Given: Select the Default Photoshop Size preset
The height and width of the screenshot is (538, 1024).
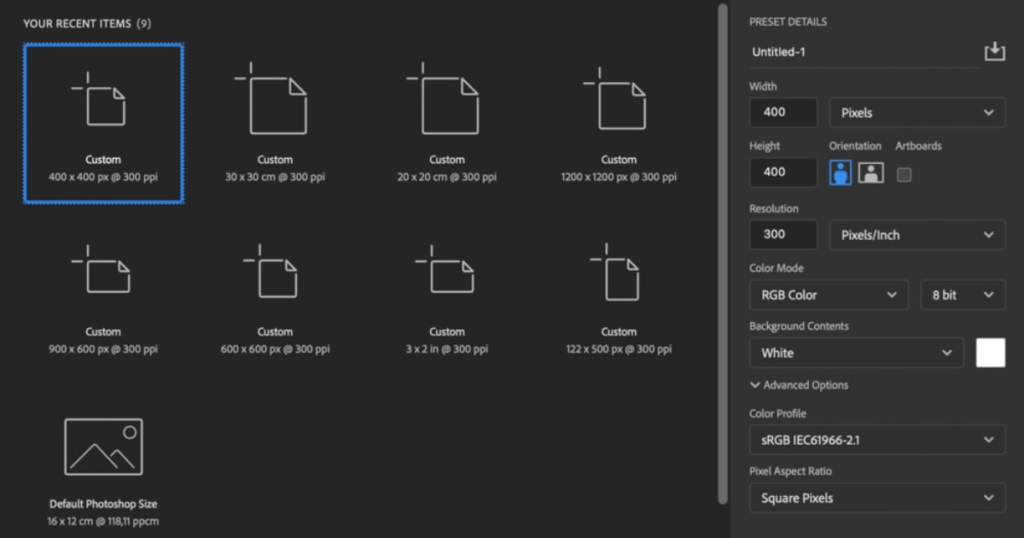Looking at the screenshot, I should 103,471.
